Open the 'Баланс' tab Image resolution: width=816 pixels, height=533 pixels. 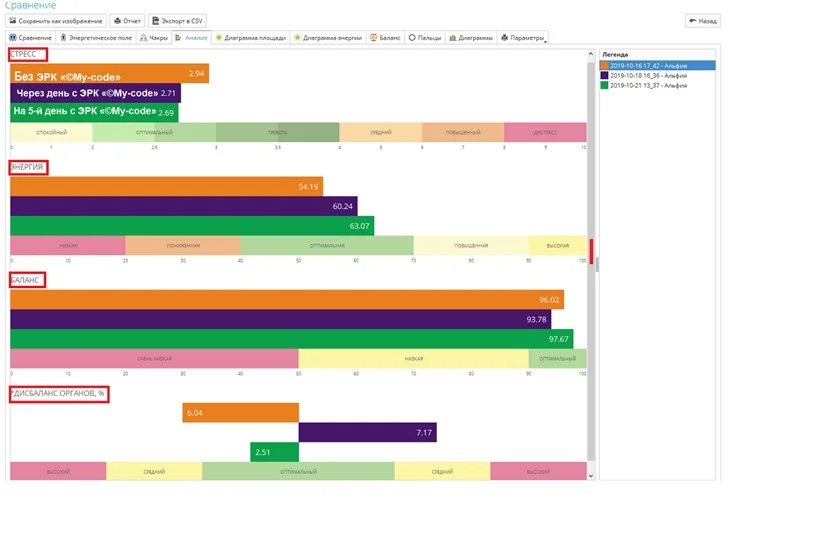tap(385, 38)
